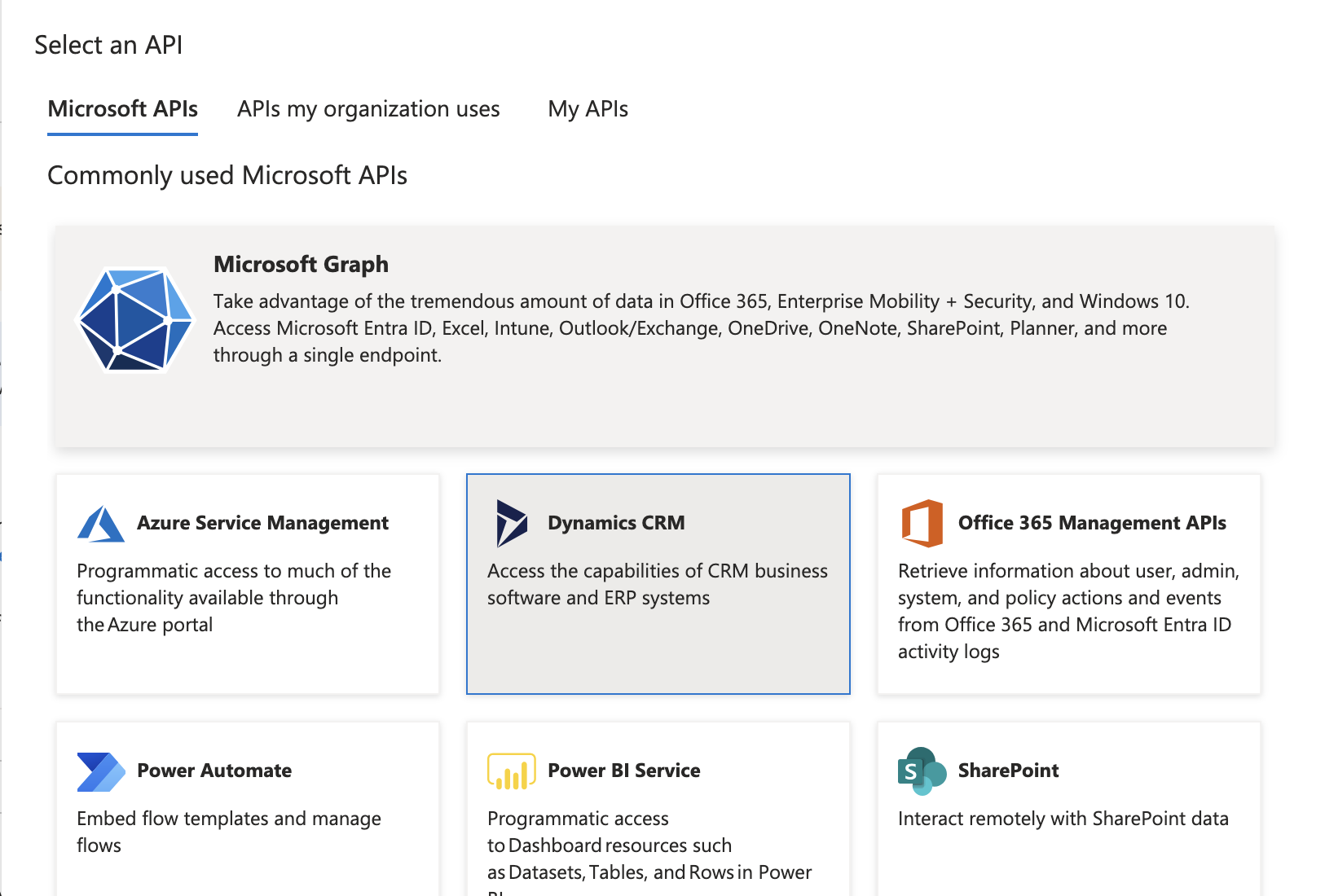
Task: Open the My APIs tab
Action: tap(588, 109)
